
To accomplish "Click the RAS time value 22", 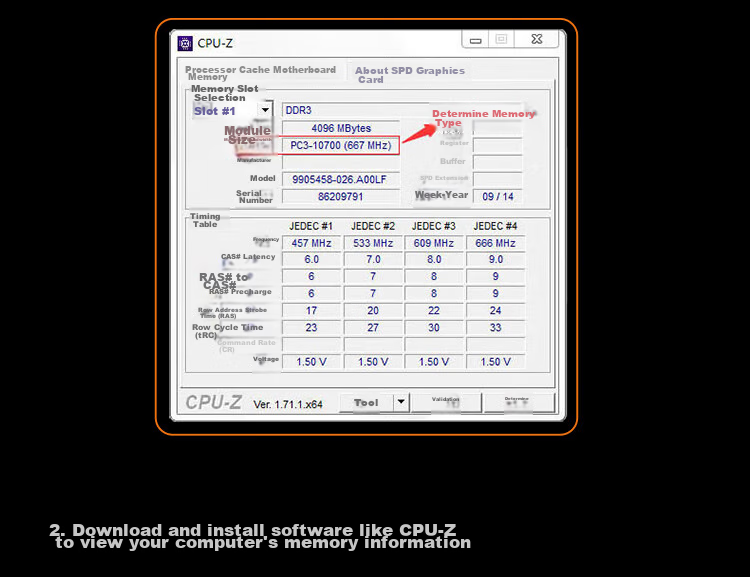I will coord(434,311).
